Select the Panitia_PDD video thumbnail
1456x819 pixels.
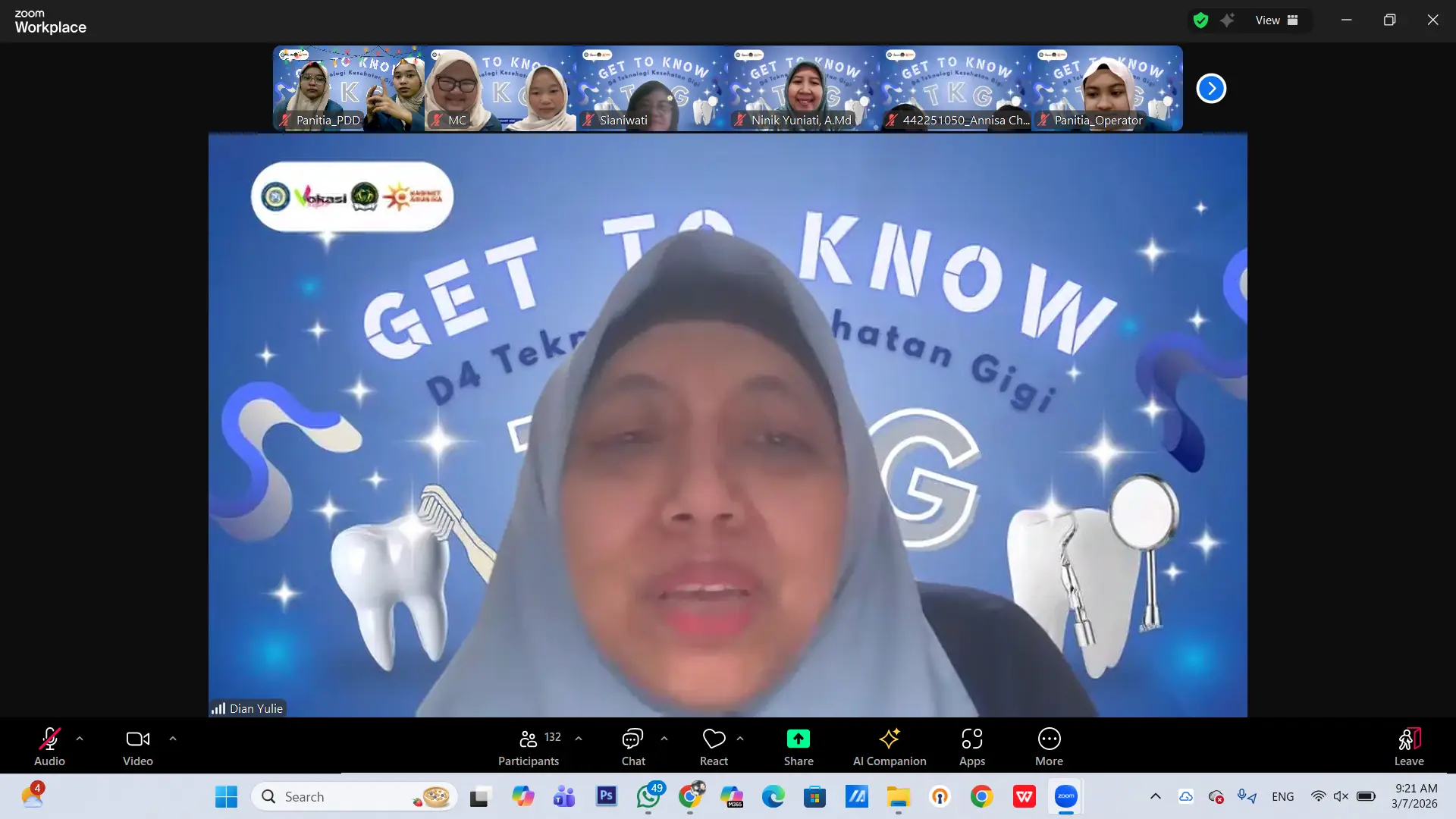pyautogui.click(x=348, y=88)
